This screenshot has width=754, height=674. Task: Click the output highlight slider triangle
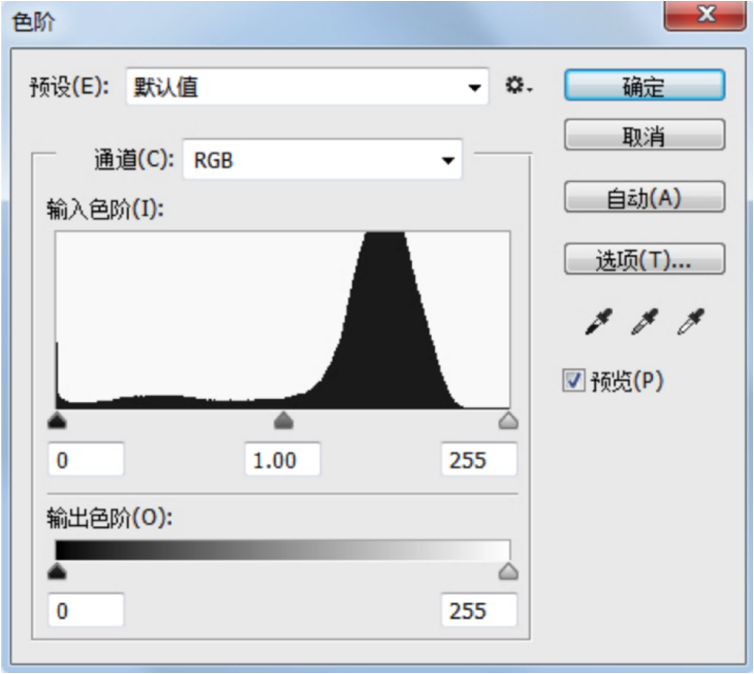pos(508,571)
